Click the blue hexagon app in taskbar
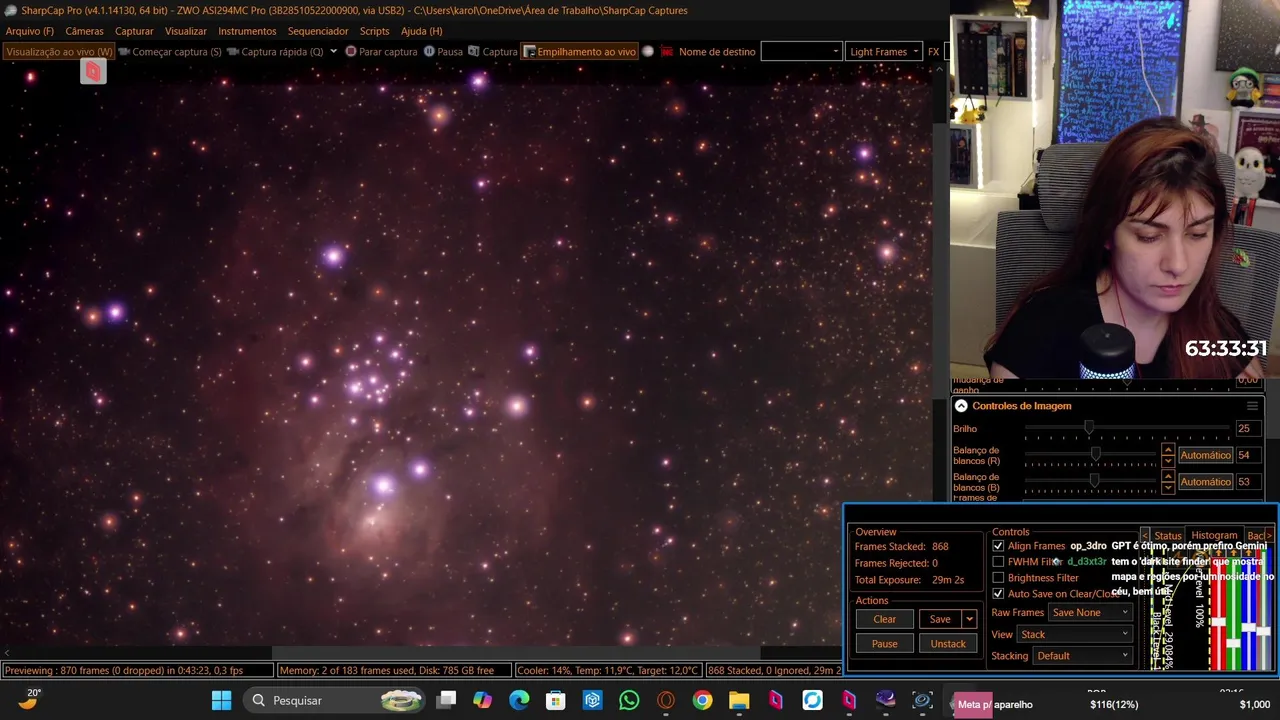 point(592,700)
